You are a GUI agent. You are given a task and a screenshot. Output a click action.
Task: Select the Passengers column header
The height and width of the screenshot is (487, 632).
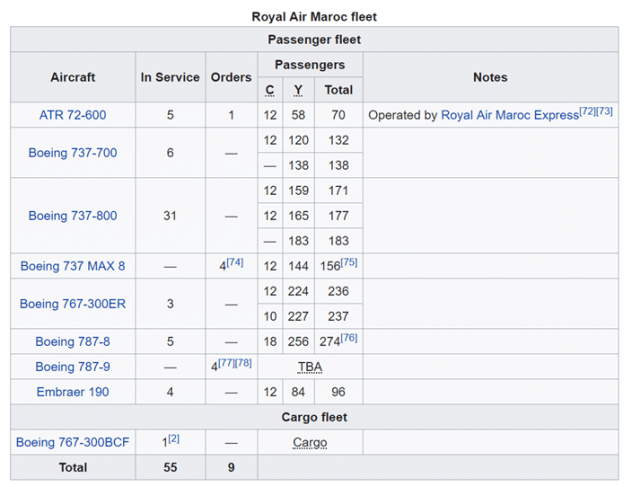coord(310,65)
